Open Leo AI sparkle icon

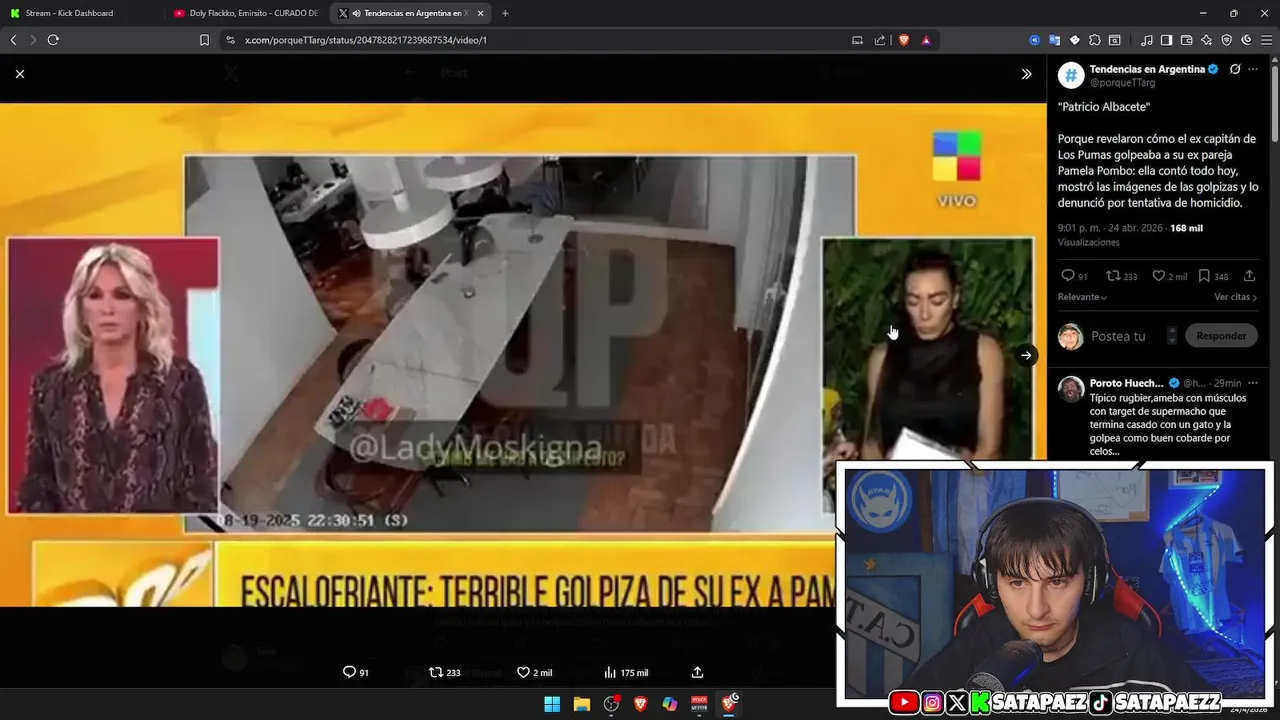tap(1207, 40)
